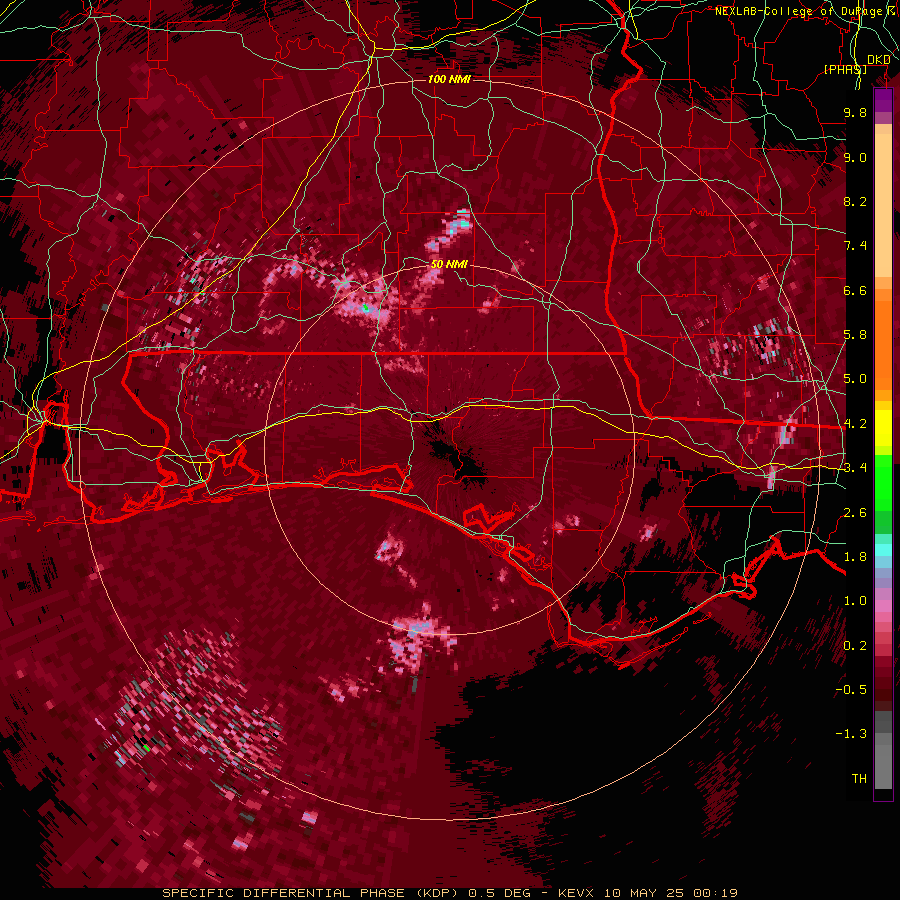Click the 3.4 value on the color scale

click(x=855, y=468)
